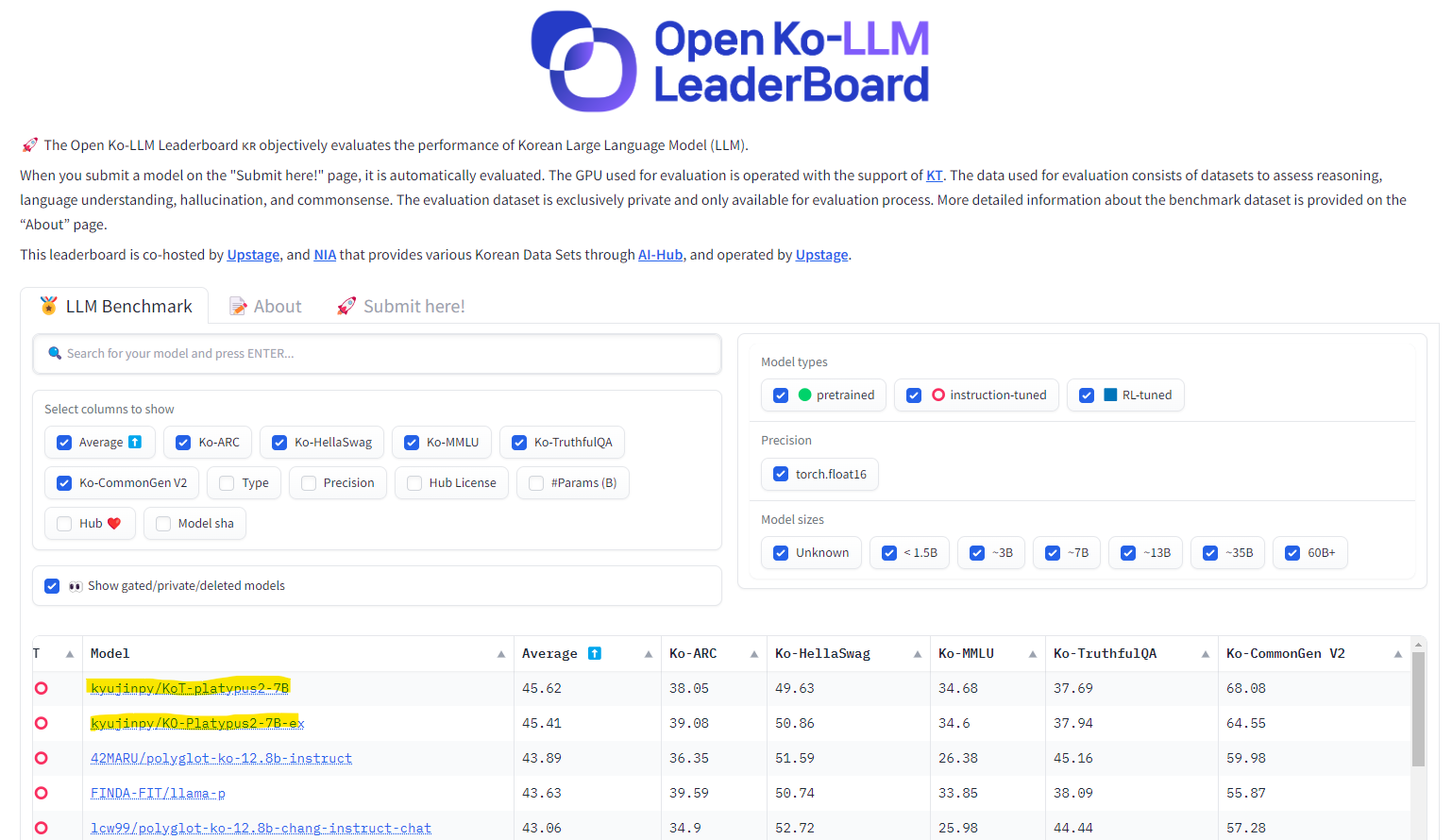
Task: Click the medal icon on LLM Benchmark tab
Action: (48, 306)
